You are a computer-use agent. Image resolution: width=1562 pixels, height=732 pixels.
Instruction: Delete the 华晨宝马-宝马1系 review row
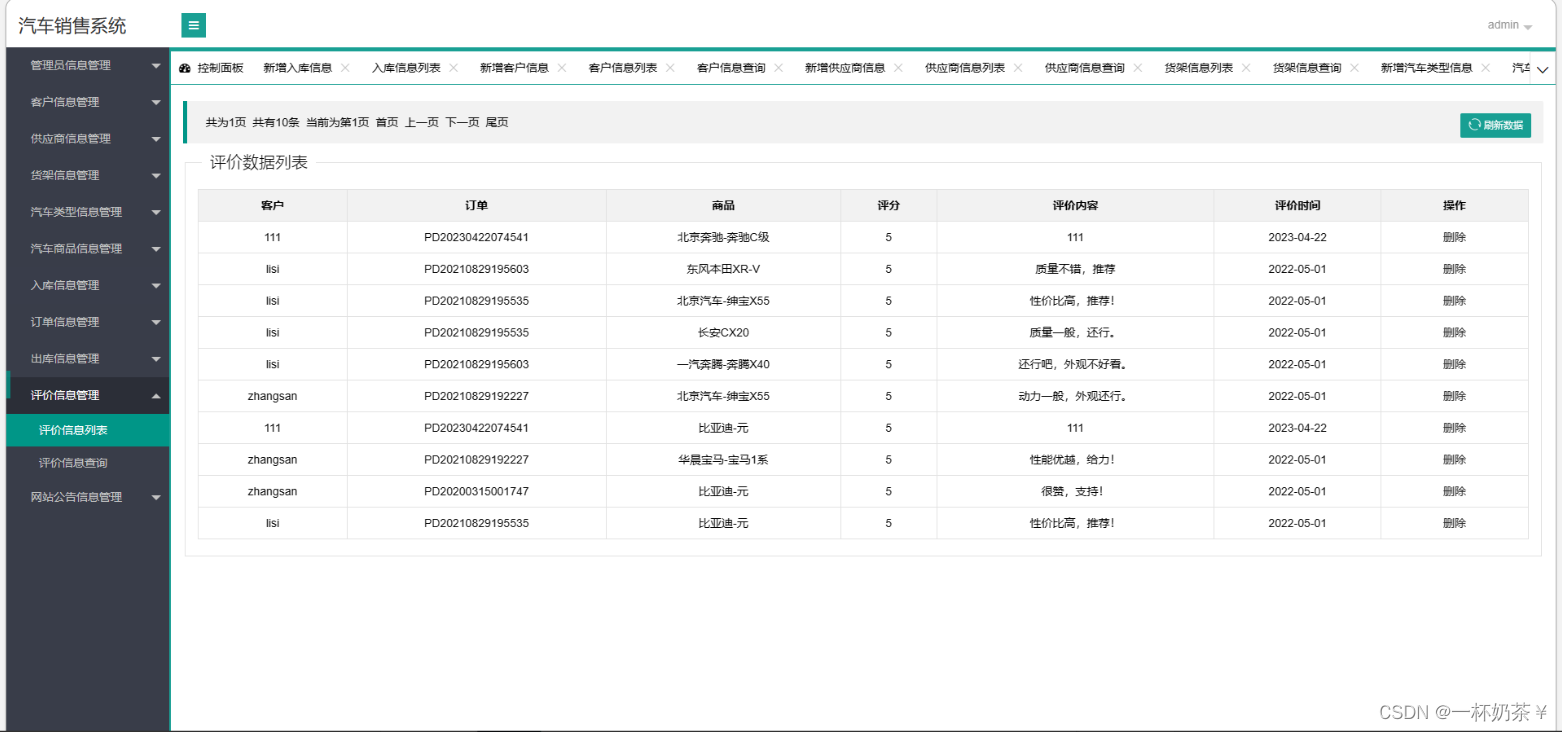[x=1454, y=459]
